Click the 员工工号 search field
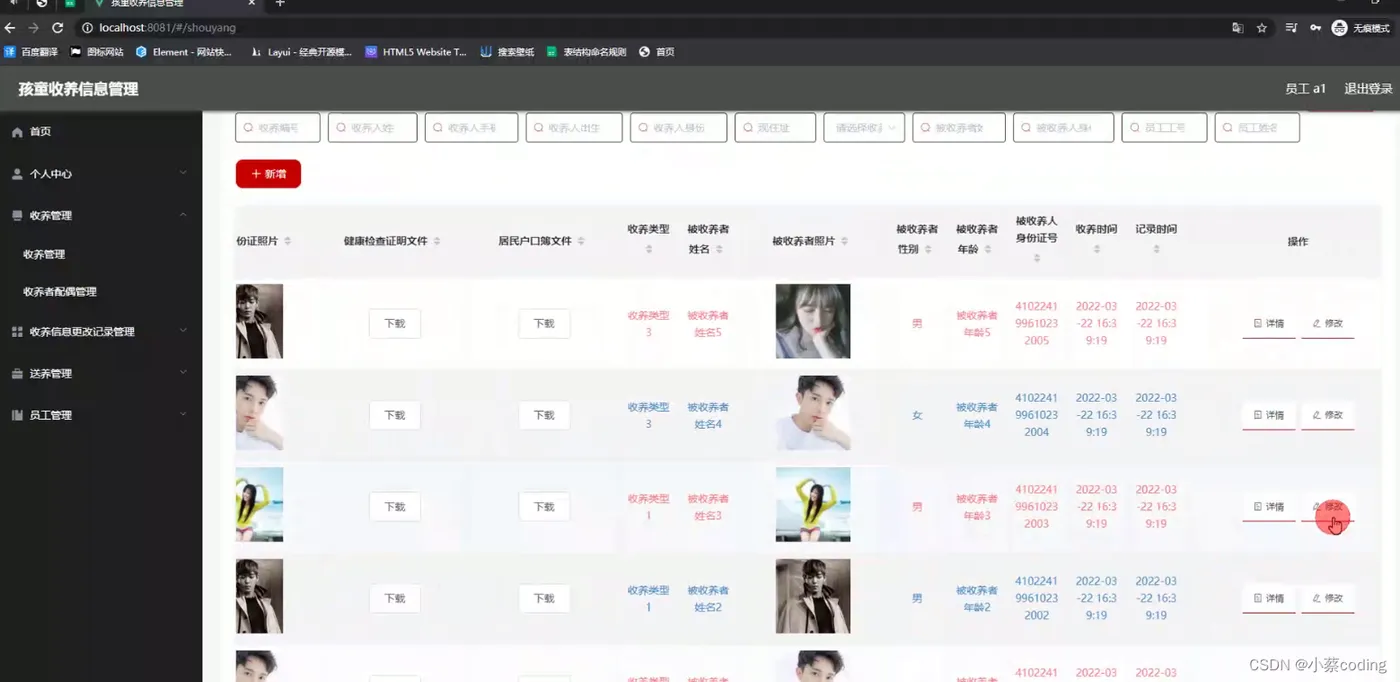 point(1164,128)
